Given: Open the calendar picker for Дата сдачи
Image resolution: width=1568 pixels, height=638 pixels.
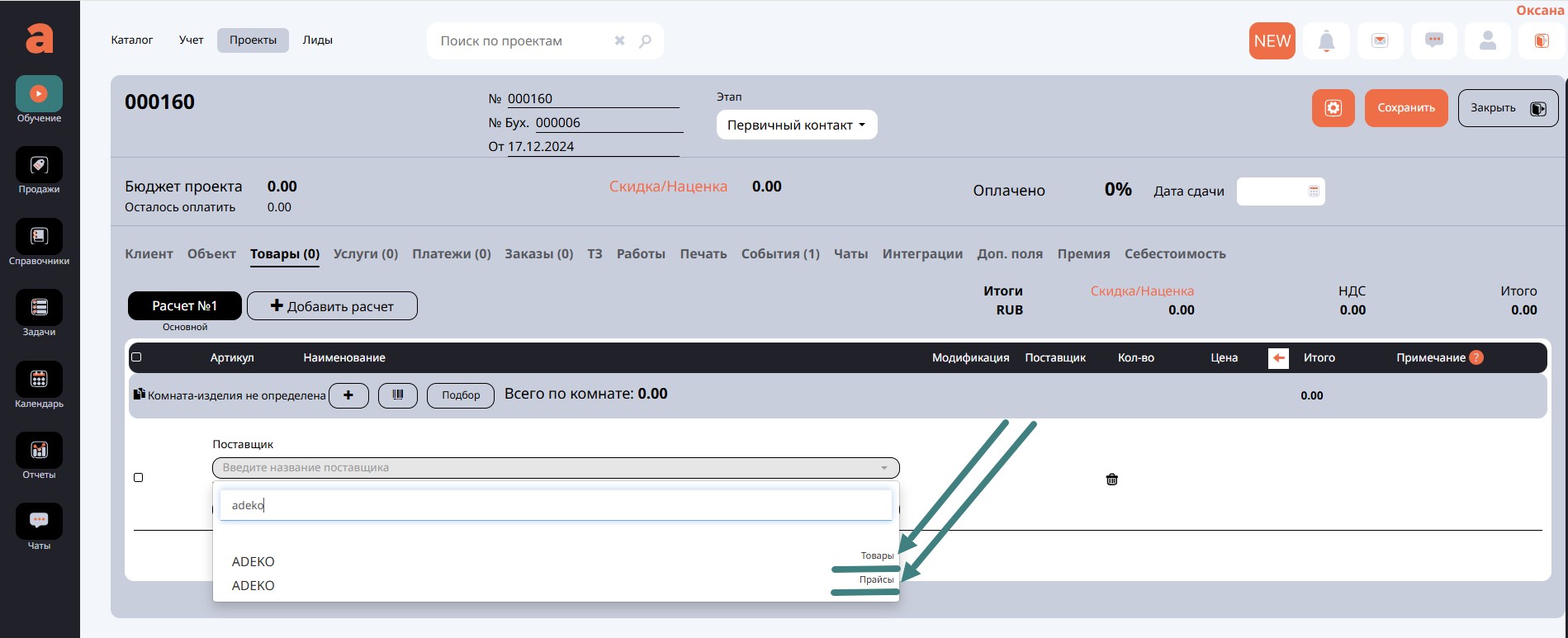Looking at the screenshot, I should 1313,191.
